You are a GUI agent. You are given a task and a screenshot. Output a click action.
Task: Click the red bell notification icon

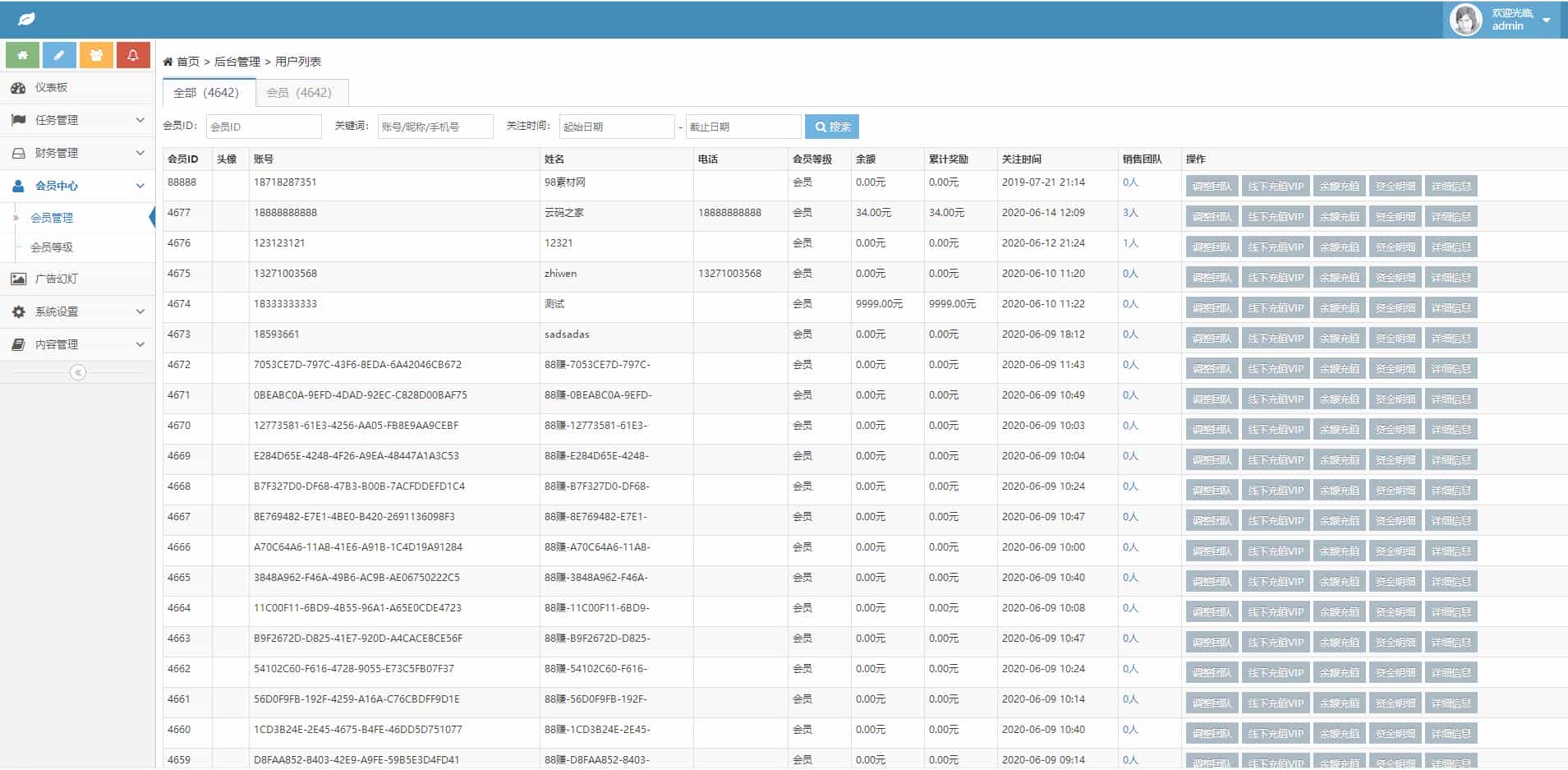click(133, 55)
